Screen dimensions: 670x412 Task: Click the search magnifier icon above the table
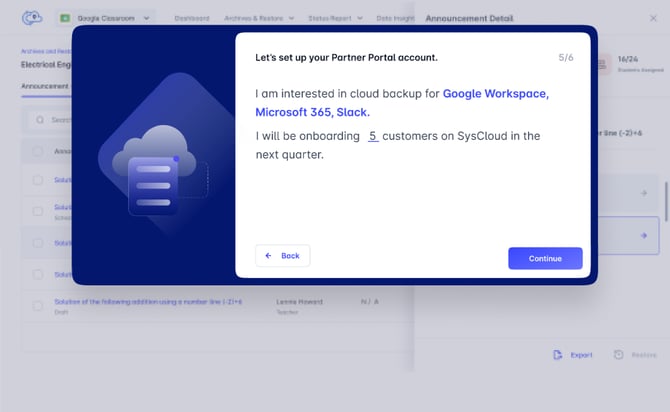(40, 120)
